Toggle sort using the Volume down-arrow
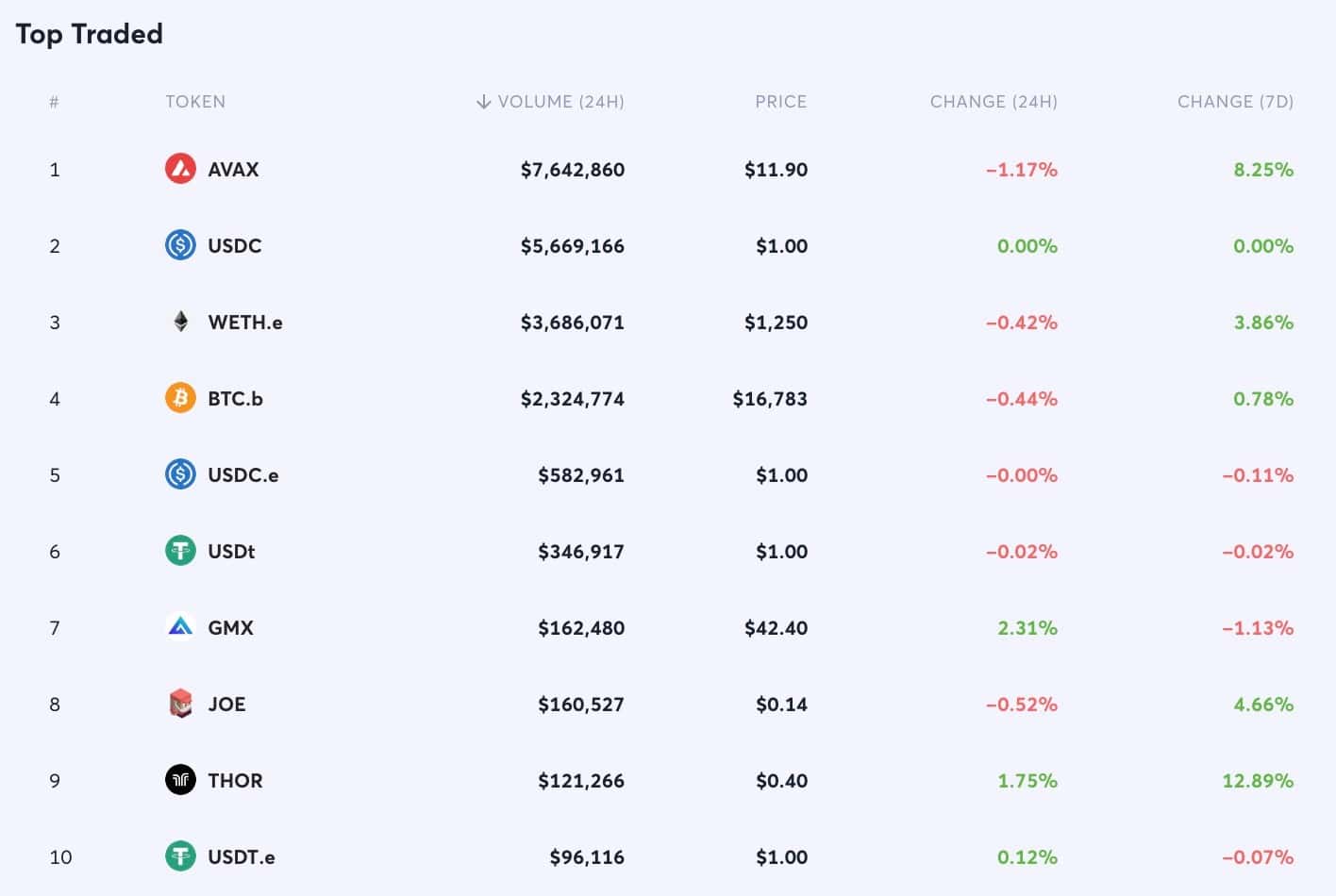This screenshot has width=1336, height=896. coord(483,102)
